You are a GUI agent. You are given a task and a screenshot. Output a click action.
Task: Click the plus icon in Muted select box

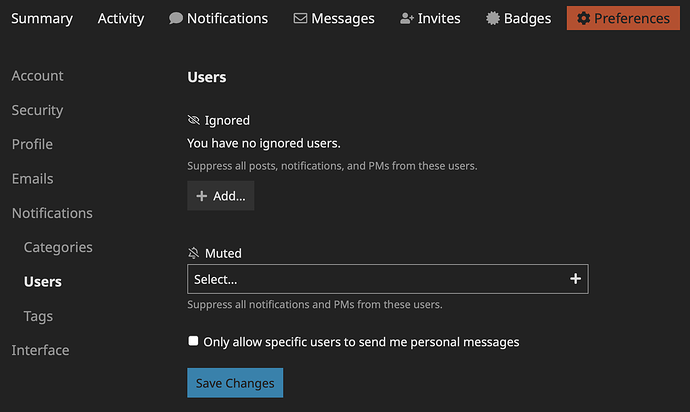point(575,279)
